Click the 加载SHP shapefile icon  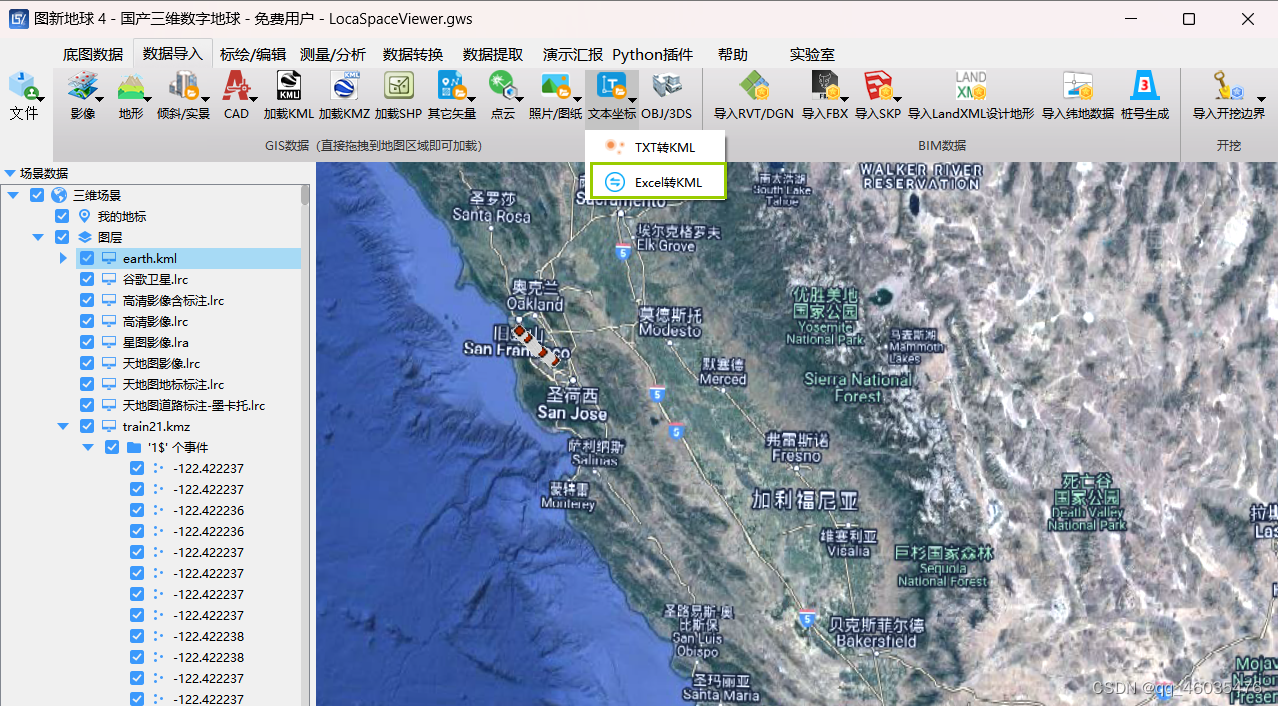point(399,87)
